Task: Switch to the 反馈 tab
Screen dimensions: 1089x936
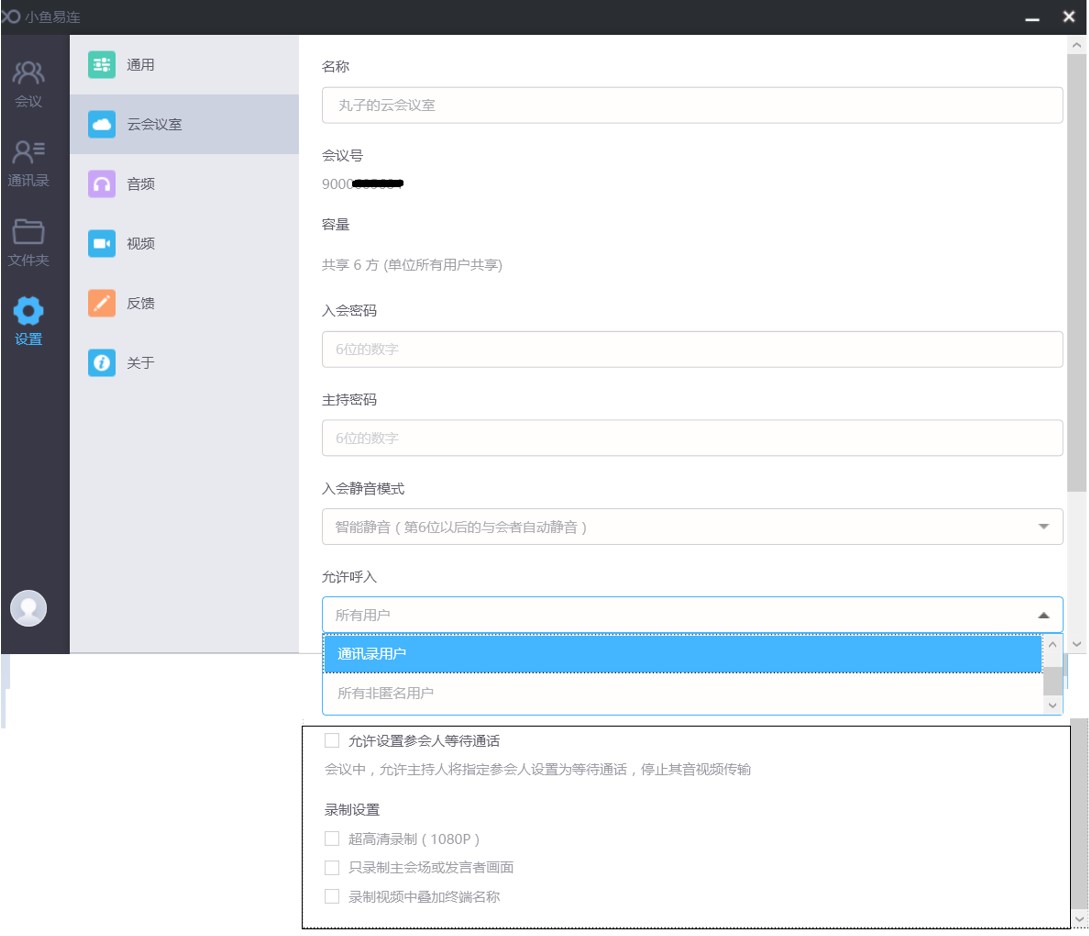Action: 185,303
